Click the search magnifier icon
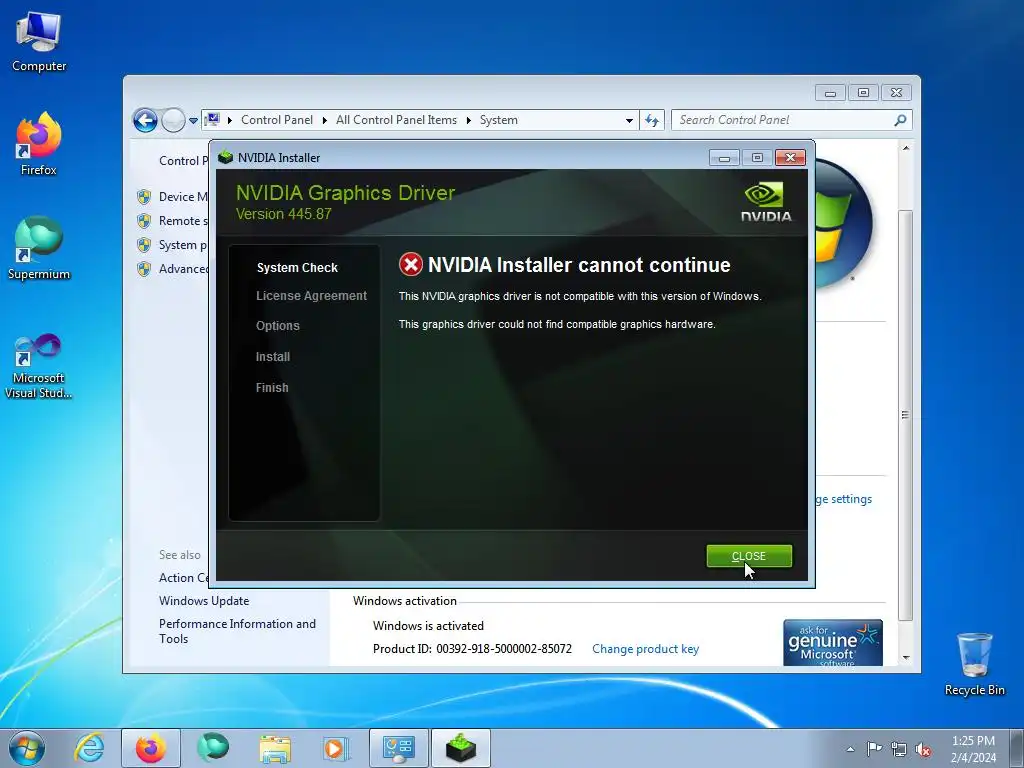 click(900, 120)
